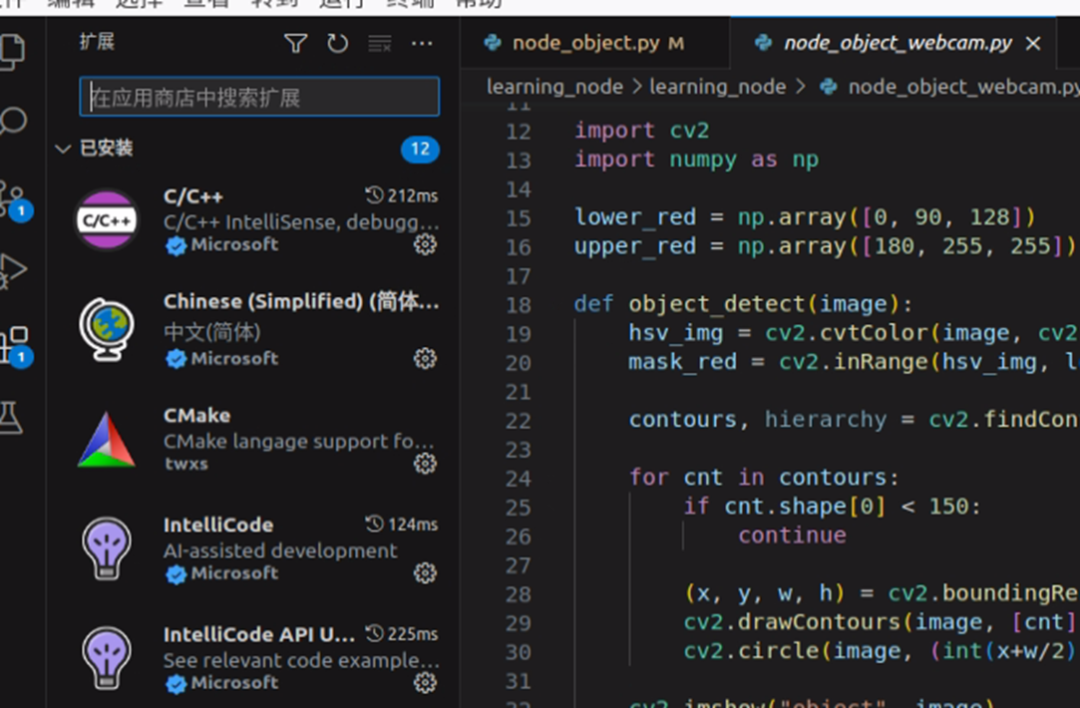Click Microsoft publisher under C/C++
The image size is (1080, 708).
[x=234, y=244]
